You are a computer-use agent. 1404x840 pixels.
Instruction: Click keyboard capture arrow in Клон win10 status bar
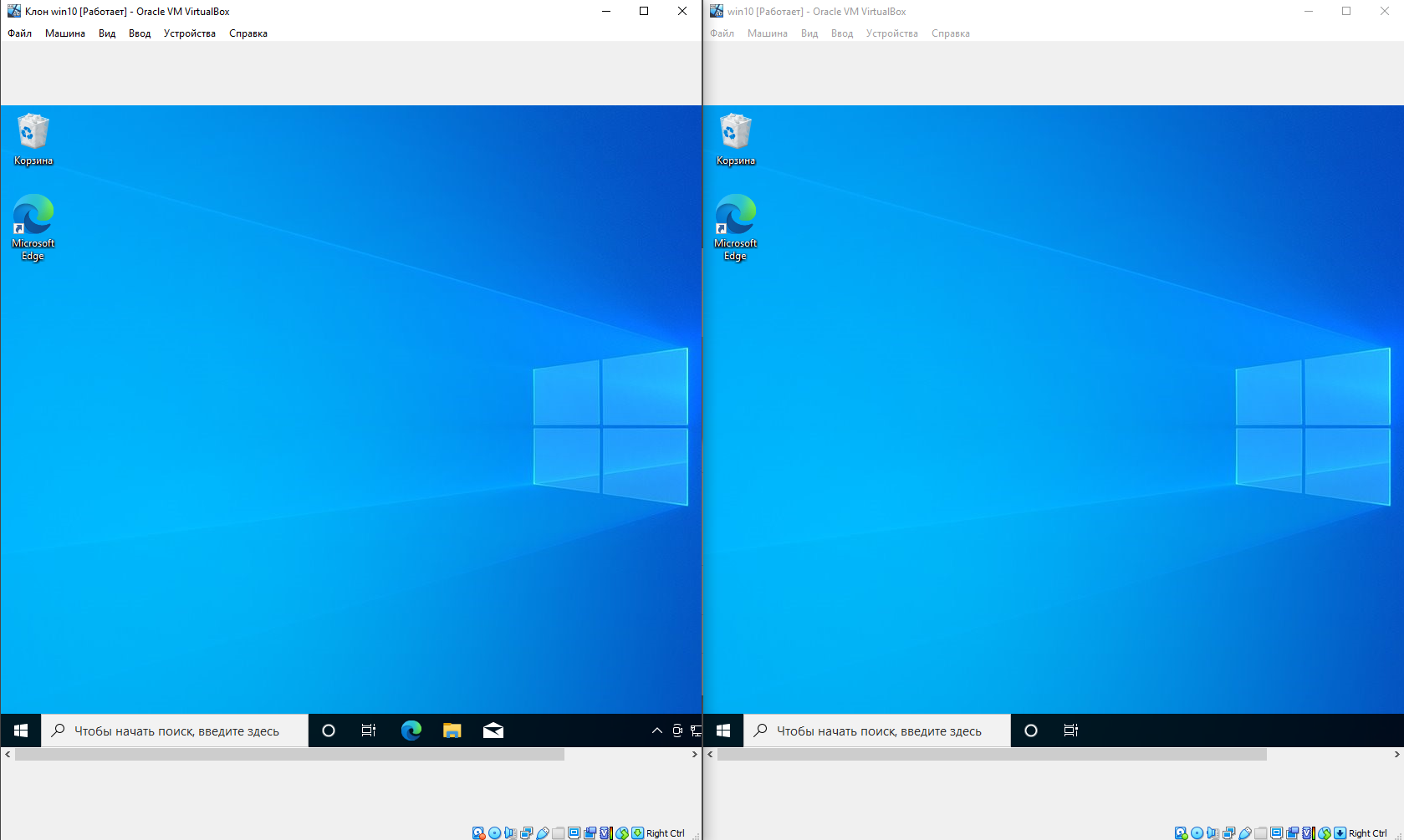click(637, 832)
